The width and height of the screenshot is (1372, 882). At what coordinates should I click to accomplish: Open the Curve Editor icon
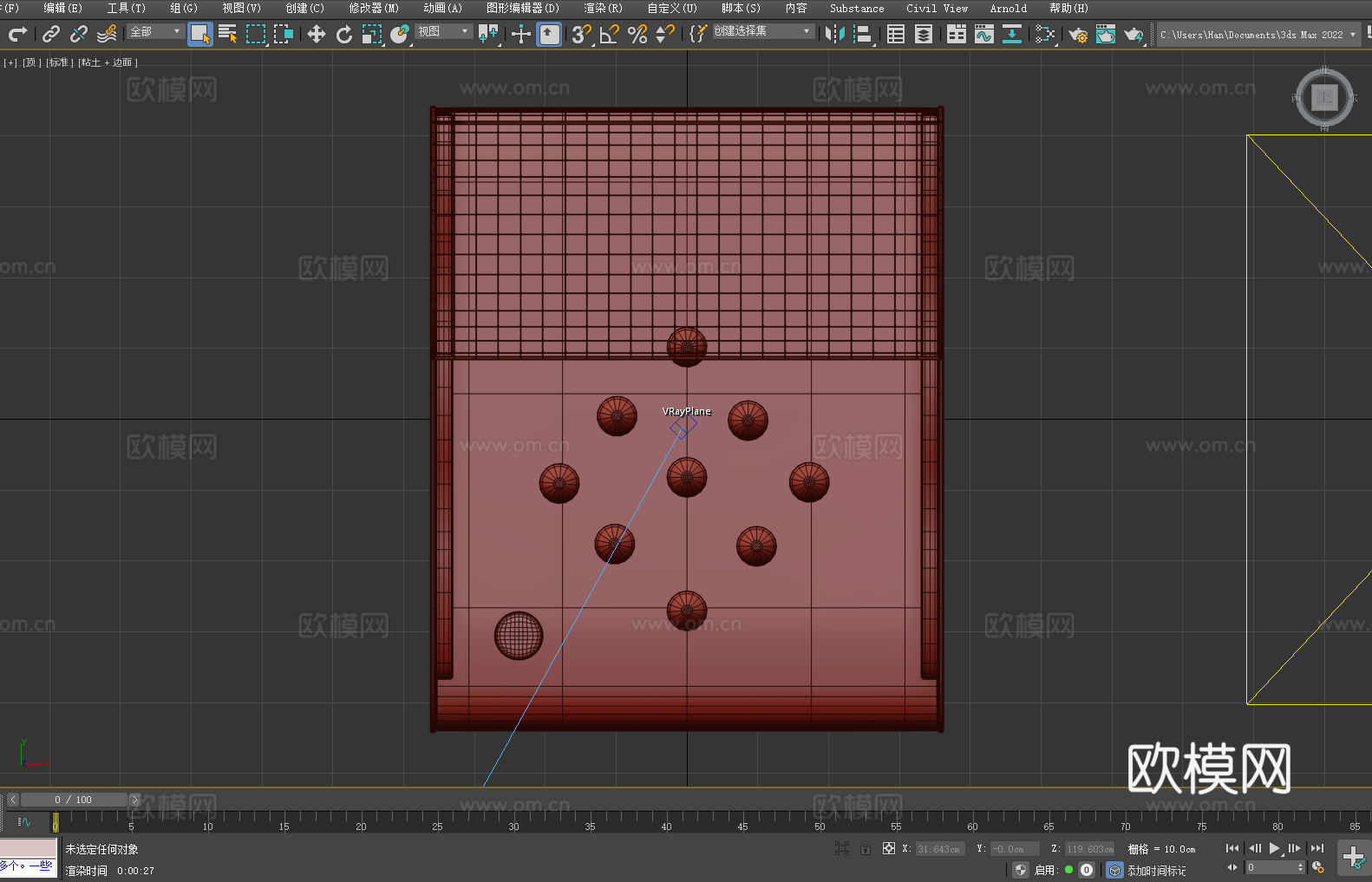point(983,34)
